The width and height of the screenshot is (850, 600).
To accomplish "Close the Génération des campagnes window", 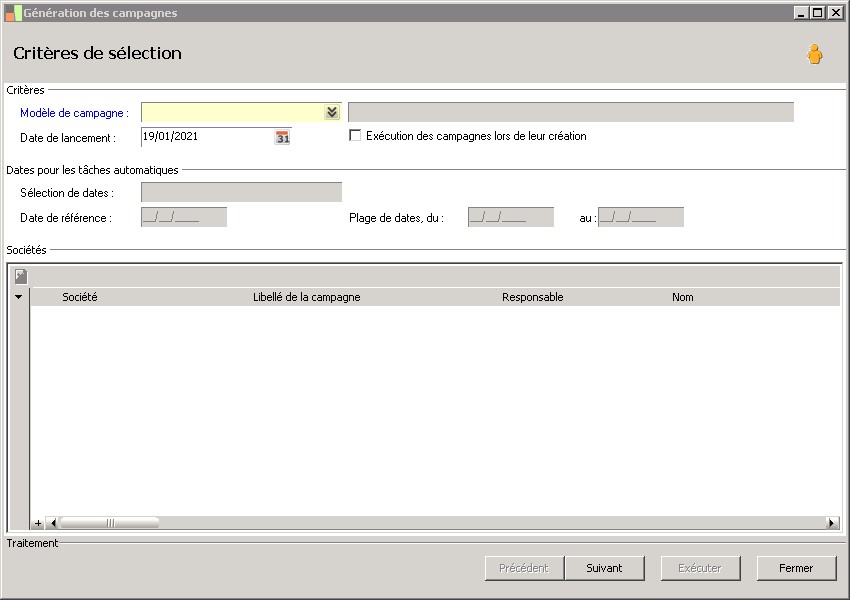I will pos(835,12).
